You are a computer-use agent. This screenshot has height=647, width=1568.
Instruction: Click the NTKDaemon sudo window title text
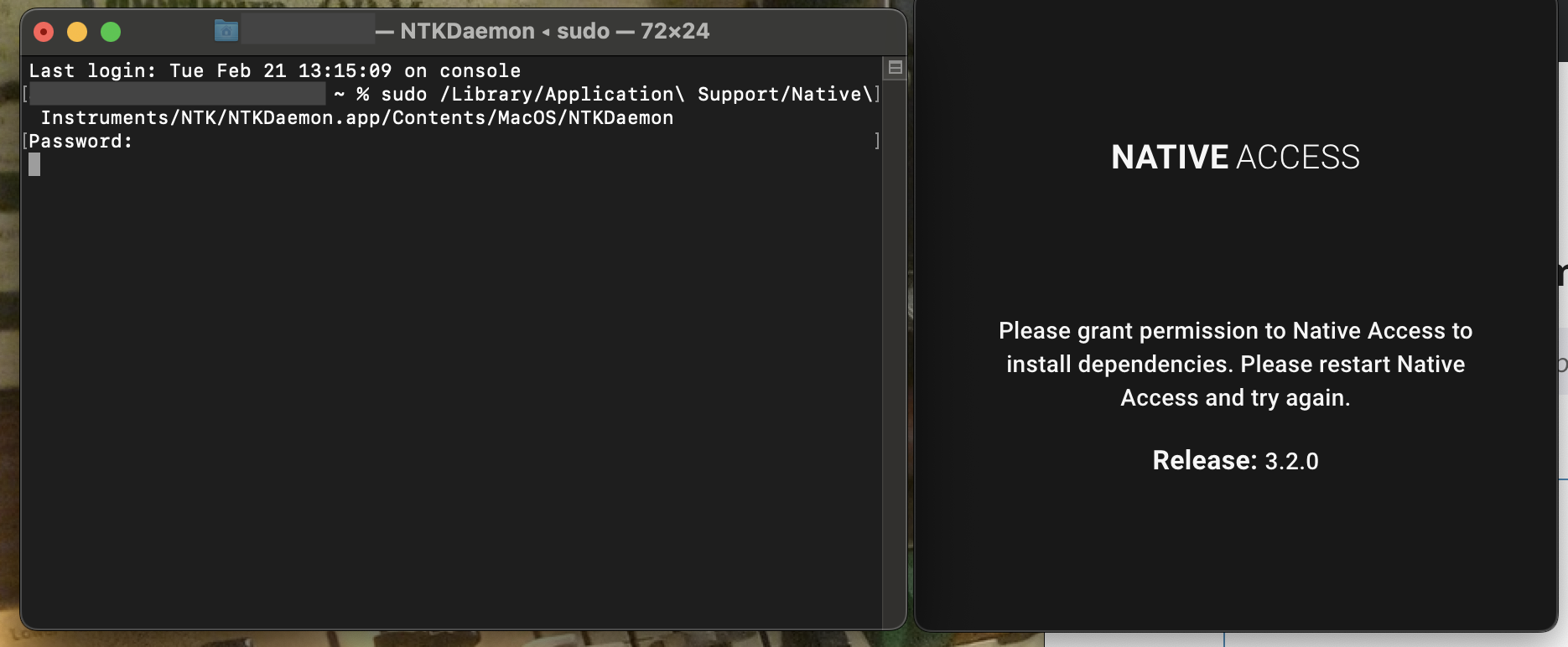click(554, 31)
